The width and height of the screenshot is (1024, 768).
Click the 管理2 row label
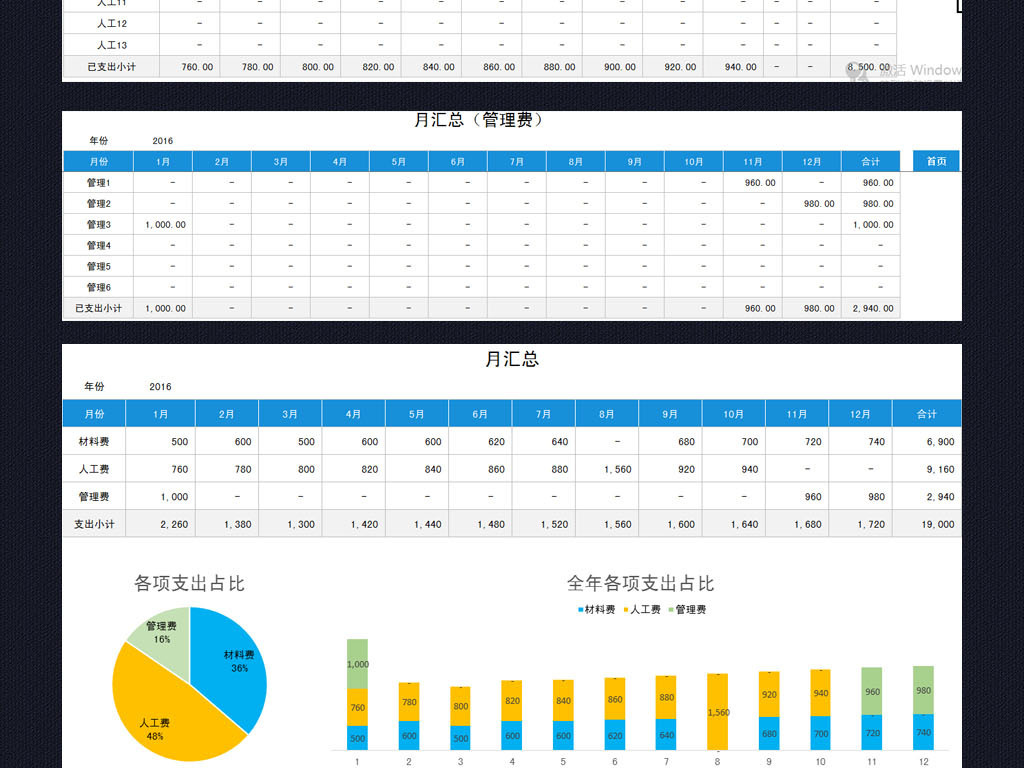(99, 204)
